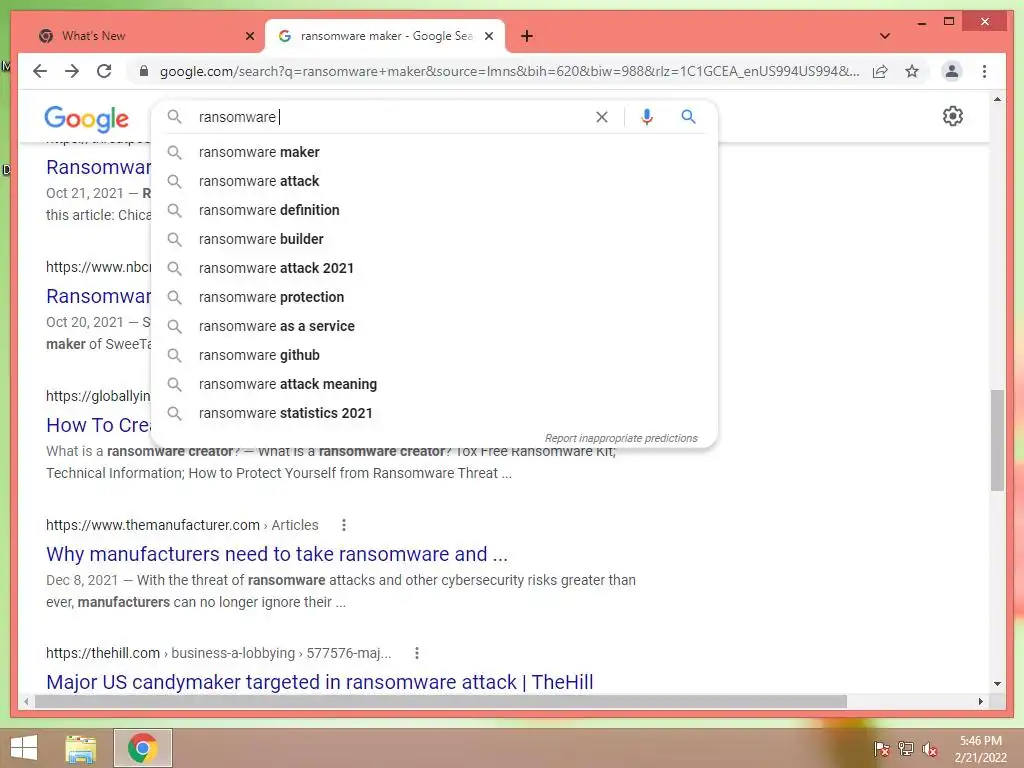Select the ransomware maker Google Search tab
1024x768 pixels.
tap(385, 36)
